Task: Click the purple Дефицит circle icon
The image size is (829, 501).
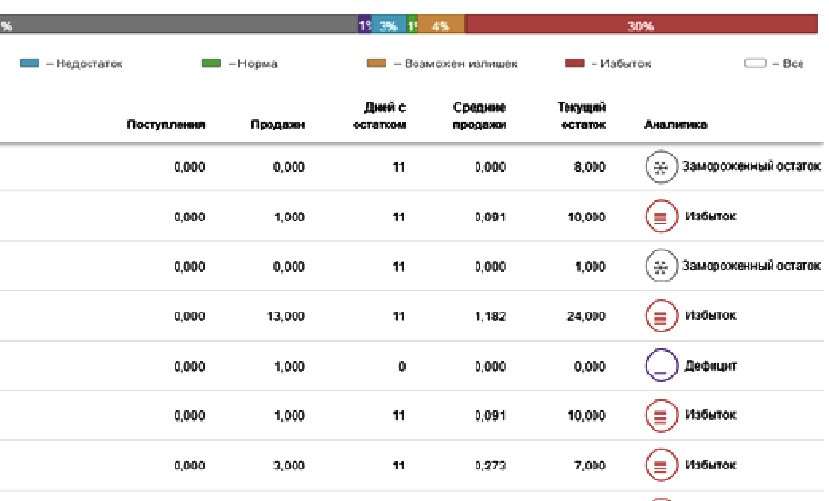Action: tap(659, 366)
